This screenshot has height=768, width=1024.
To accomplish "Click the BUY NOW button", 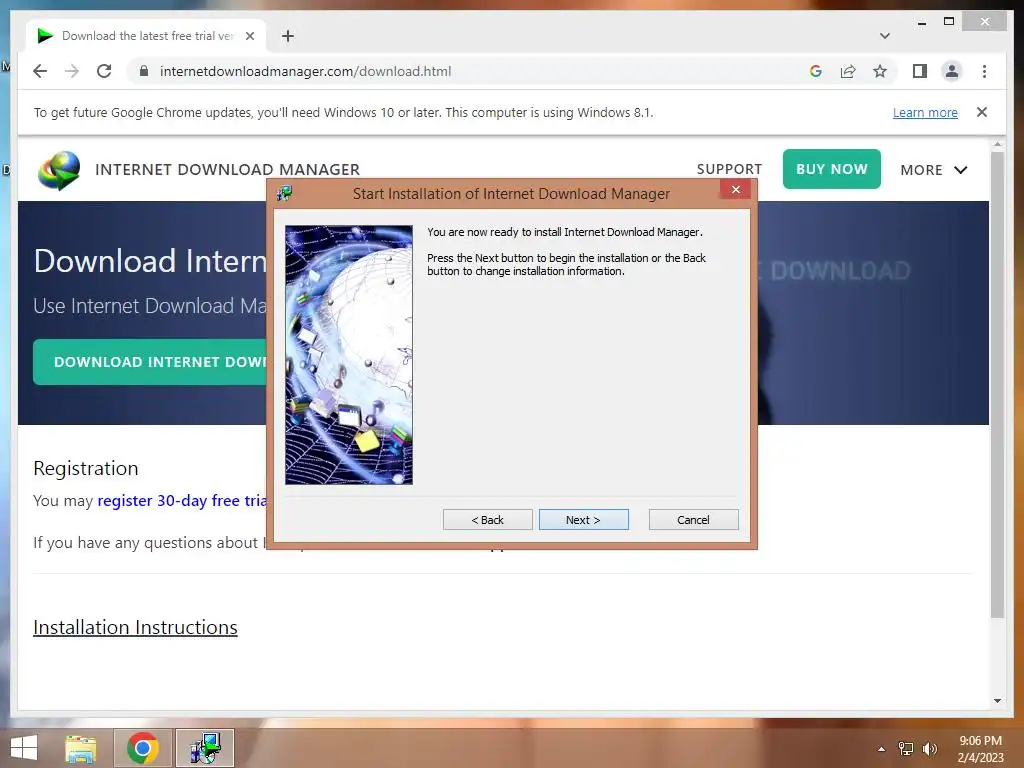I will 831,169.
